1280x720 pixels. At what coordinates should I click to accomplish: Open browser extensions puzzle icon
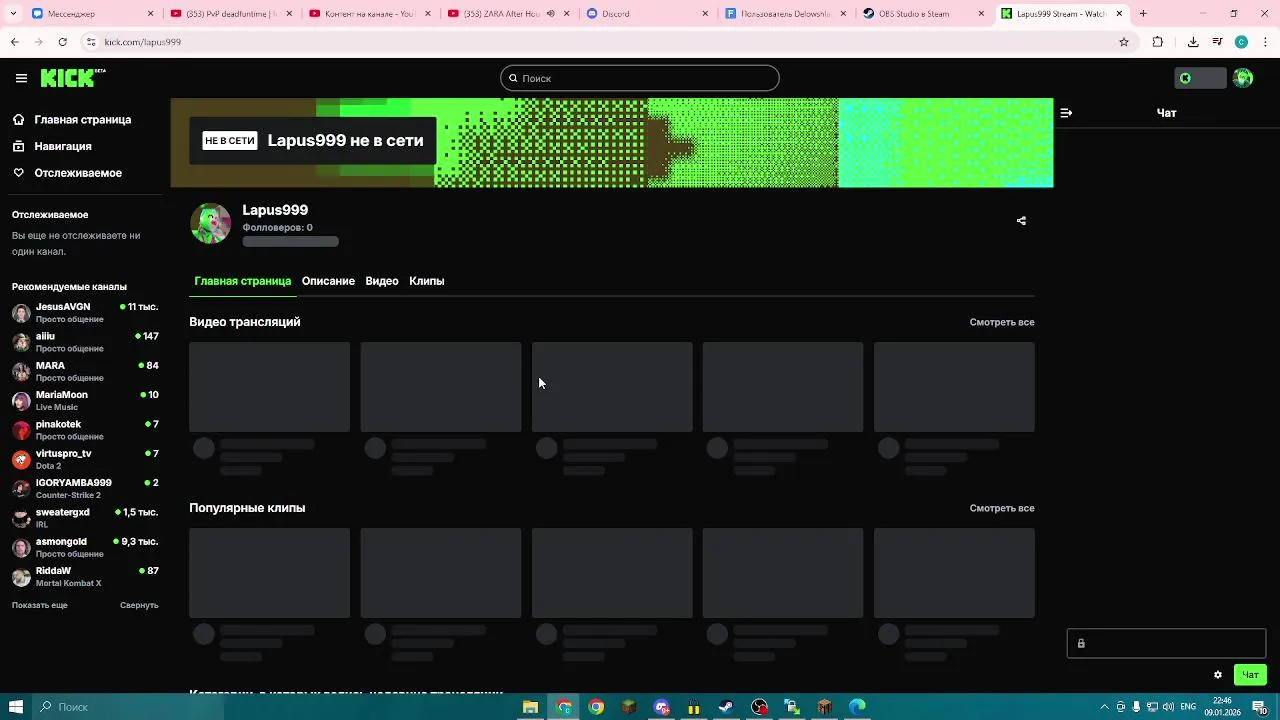click(1158, 42)
